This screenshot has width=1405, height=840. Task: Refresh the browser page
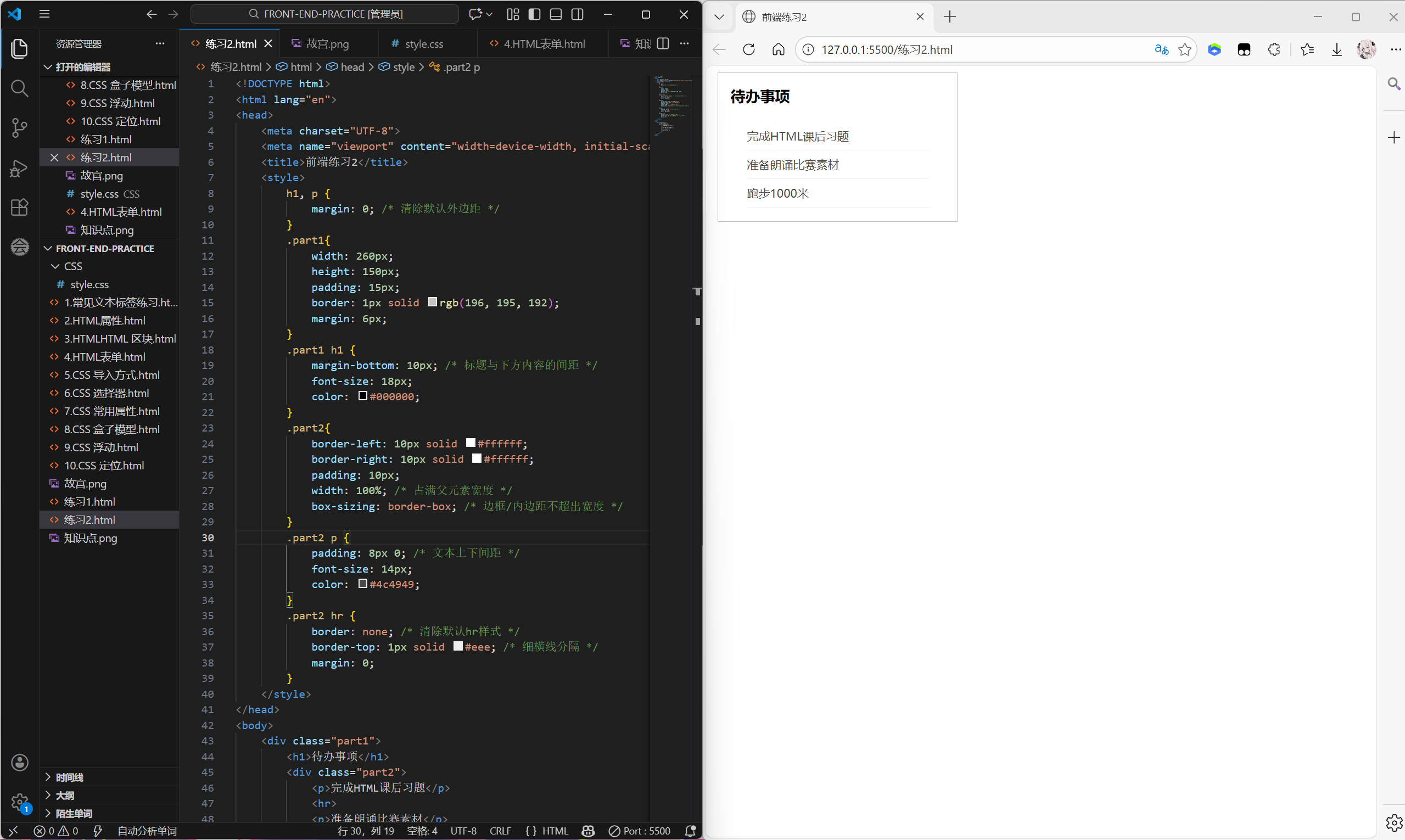748,50
